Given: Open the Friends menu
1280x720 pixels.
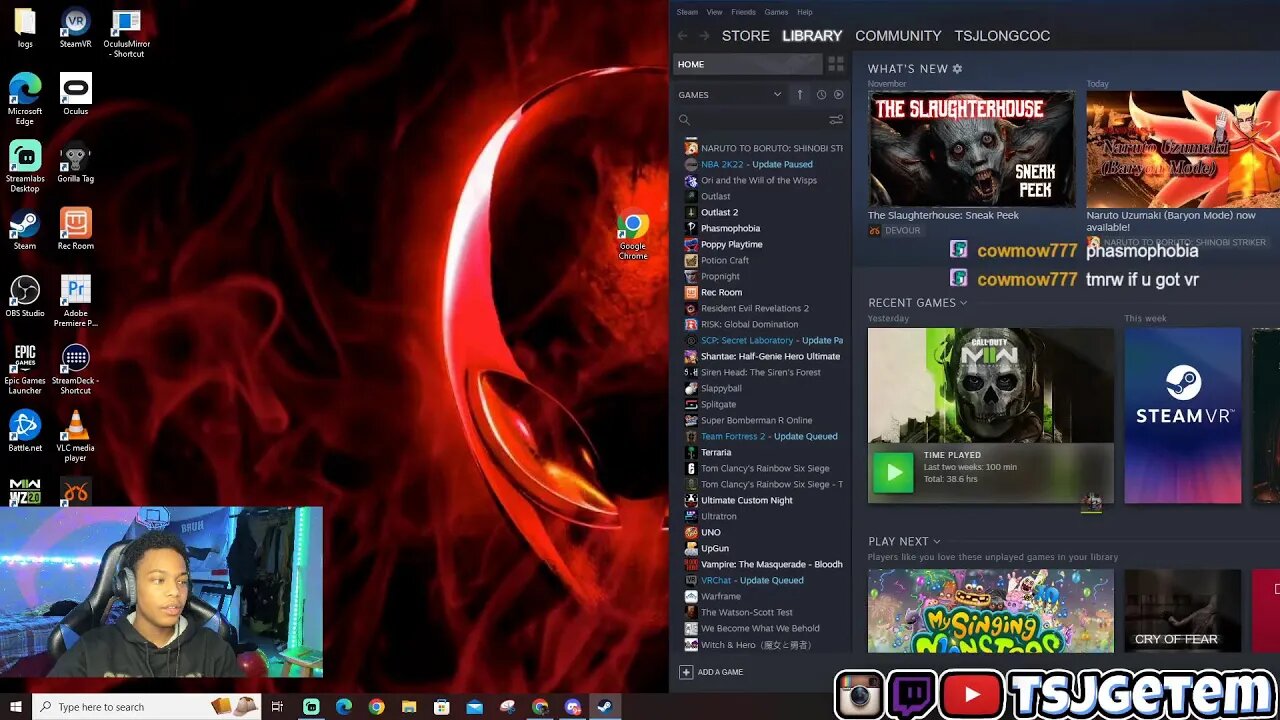Looking at the screenshot, I should (x=743, y=12).
